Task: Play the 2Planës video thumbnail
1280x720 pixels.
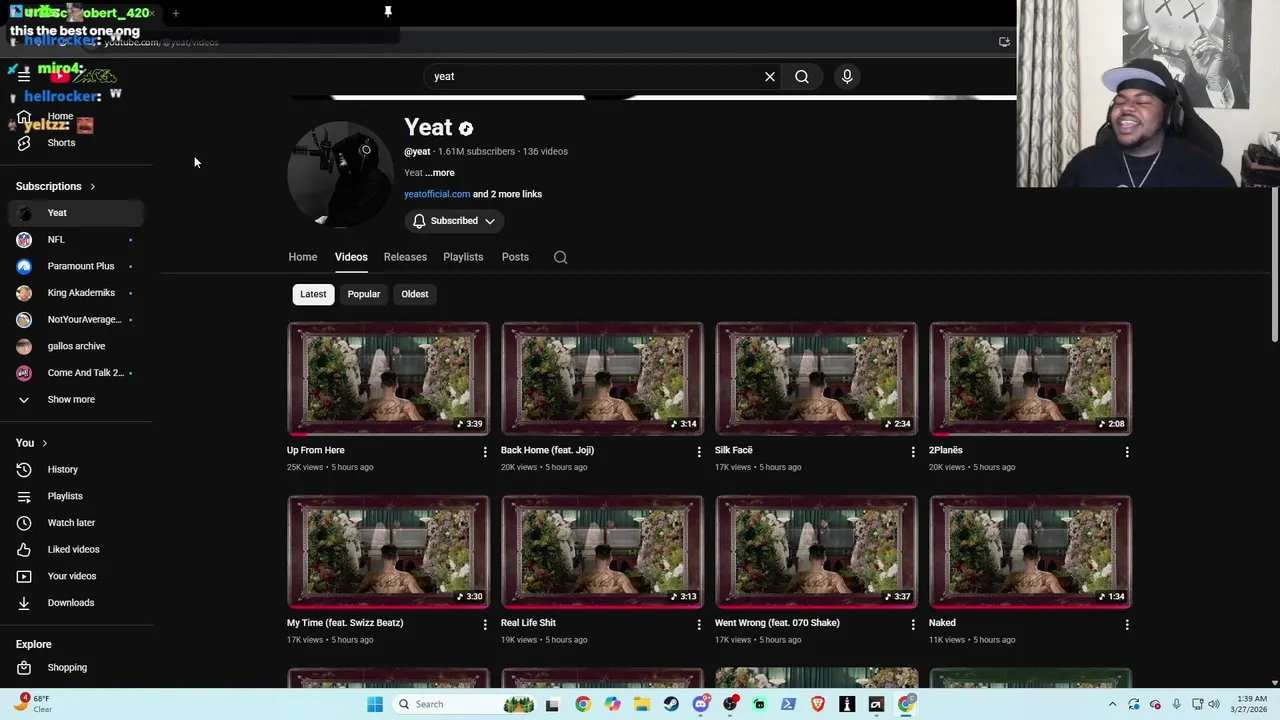Action: pos(1030,379)
